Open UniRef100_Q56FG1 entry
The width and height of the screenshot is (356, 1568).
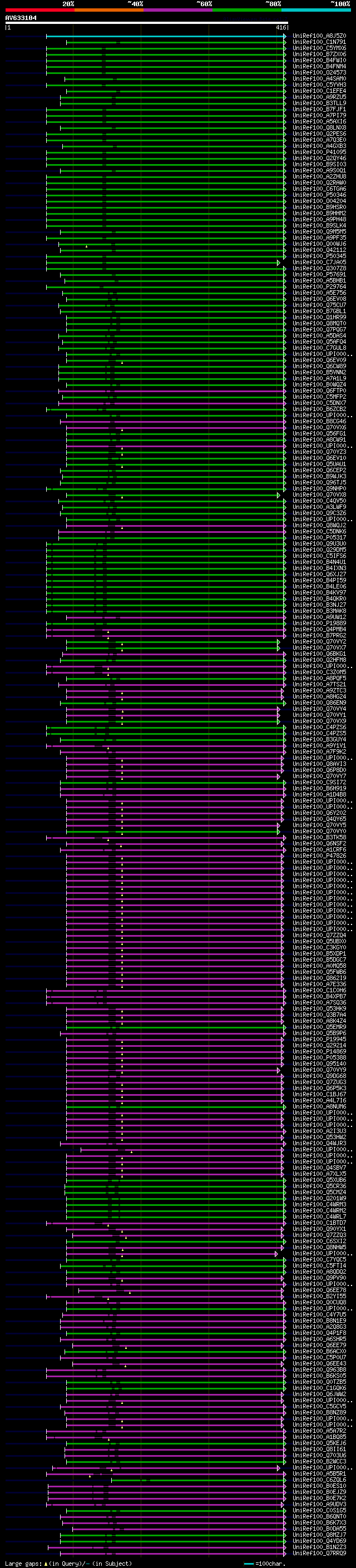[x=319, y=433]
